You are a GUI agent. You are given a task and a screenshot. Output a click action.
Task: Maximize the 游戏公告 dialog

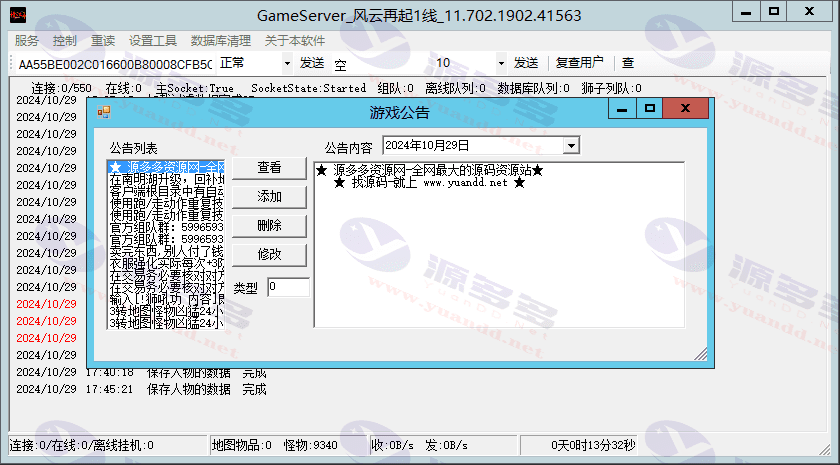(650, 108)
